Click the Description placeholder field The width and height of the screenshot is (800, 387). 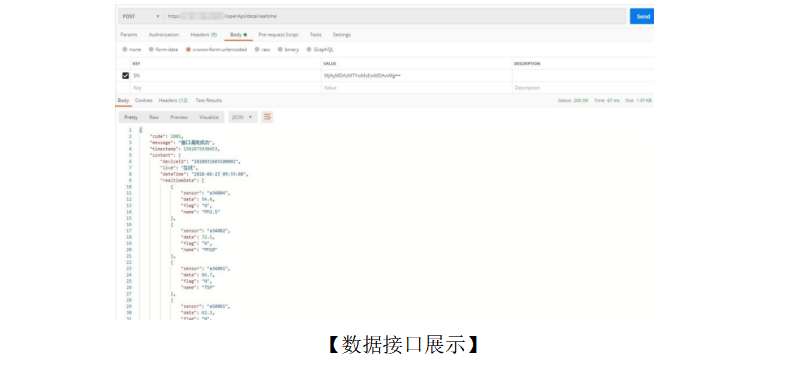tap(583, 88)
